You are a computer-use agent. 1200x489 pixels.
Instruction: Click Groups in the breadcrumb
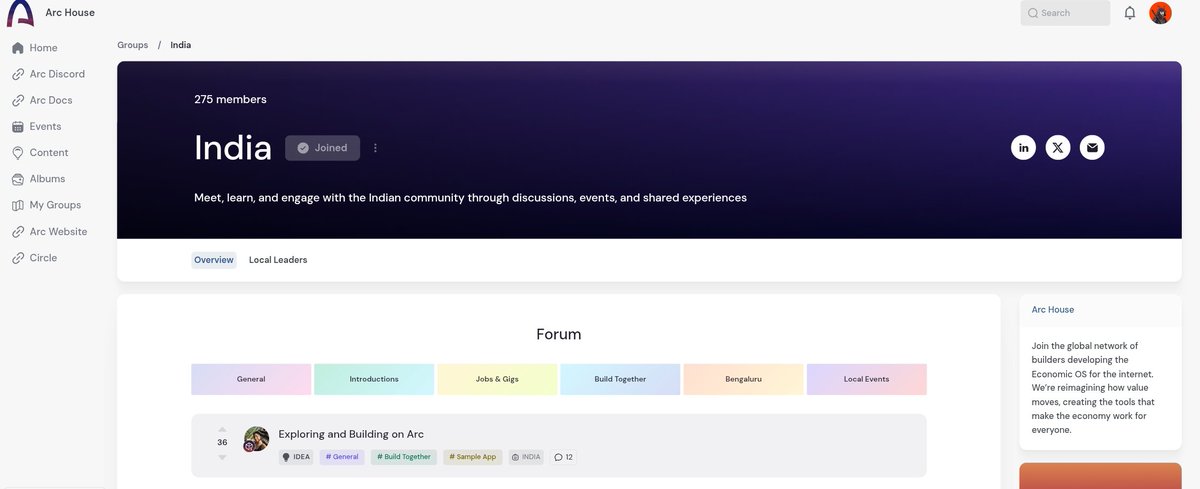133,45
